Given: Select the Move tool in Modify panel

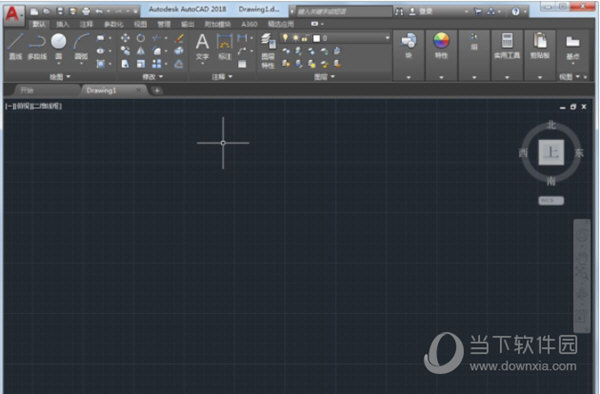Looking at the screenshot, I should coord(125,38).
